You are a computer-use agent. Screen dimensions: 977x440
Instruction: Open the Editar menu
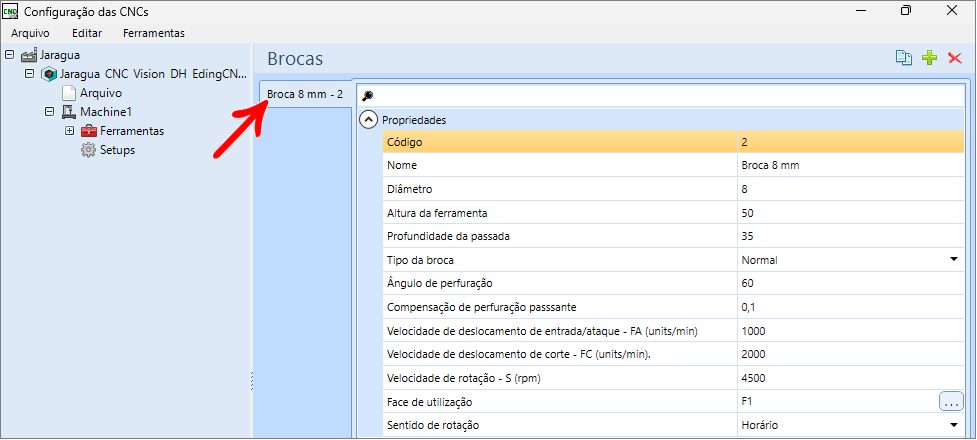87,33
